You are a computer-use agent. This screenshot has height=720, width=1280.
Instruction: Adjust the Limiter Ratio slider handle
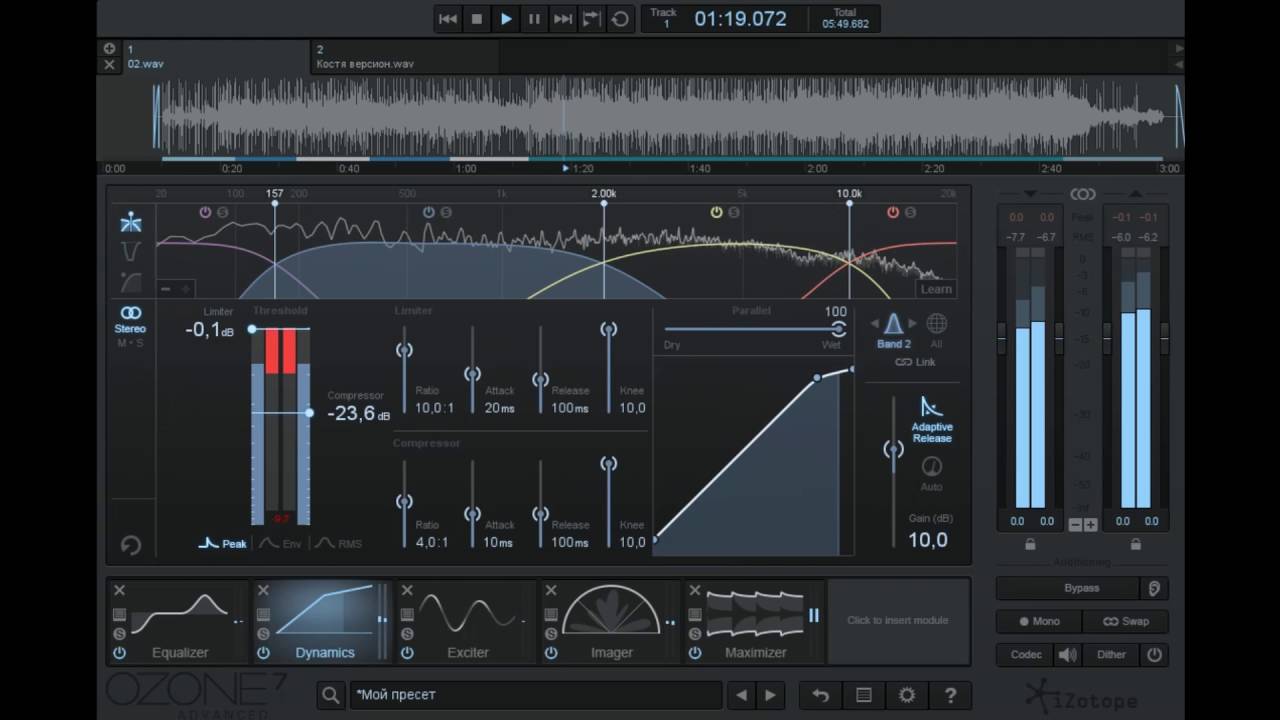pyautogui.click(x=404, y=350)
